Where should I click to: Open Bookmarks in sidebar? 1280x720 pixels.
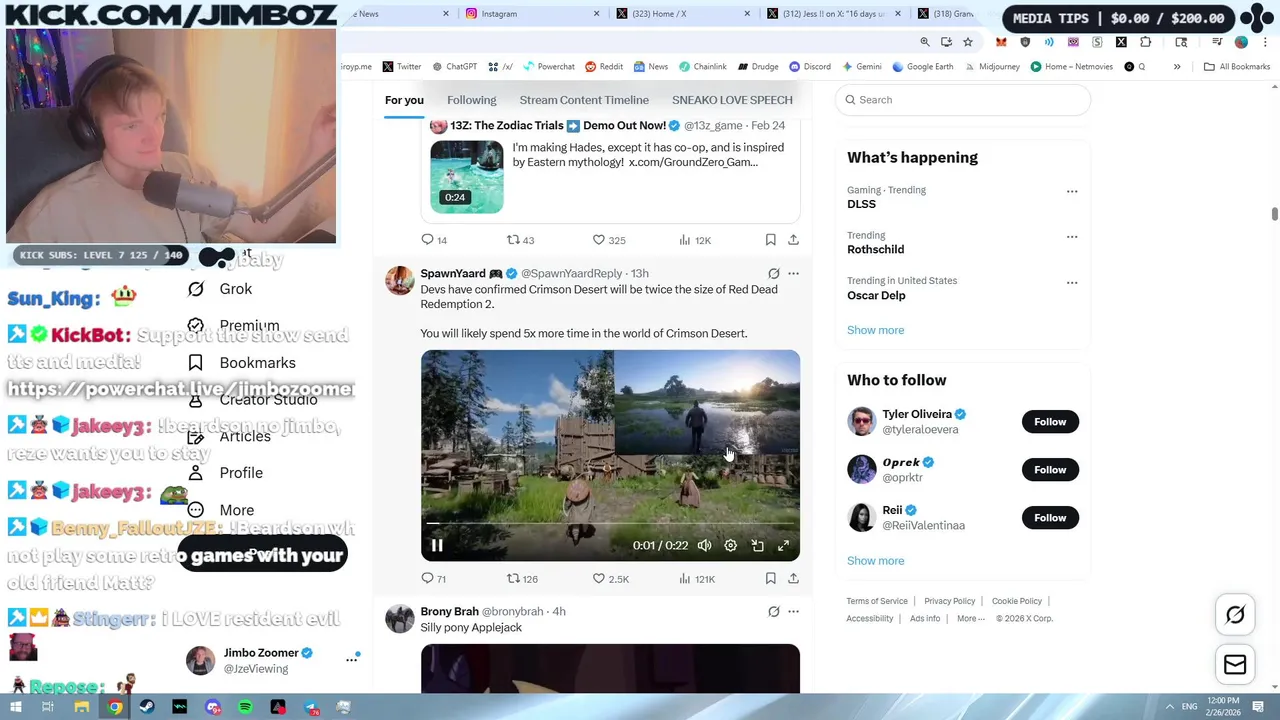point(242,363)
